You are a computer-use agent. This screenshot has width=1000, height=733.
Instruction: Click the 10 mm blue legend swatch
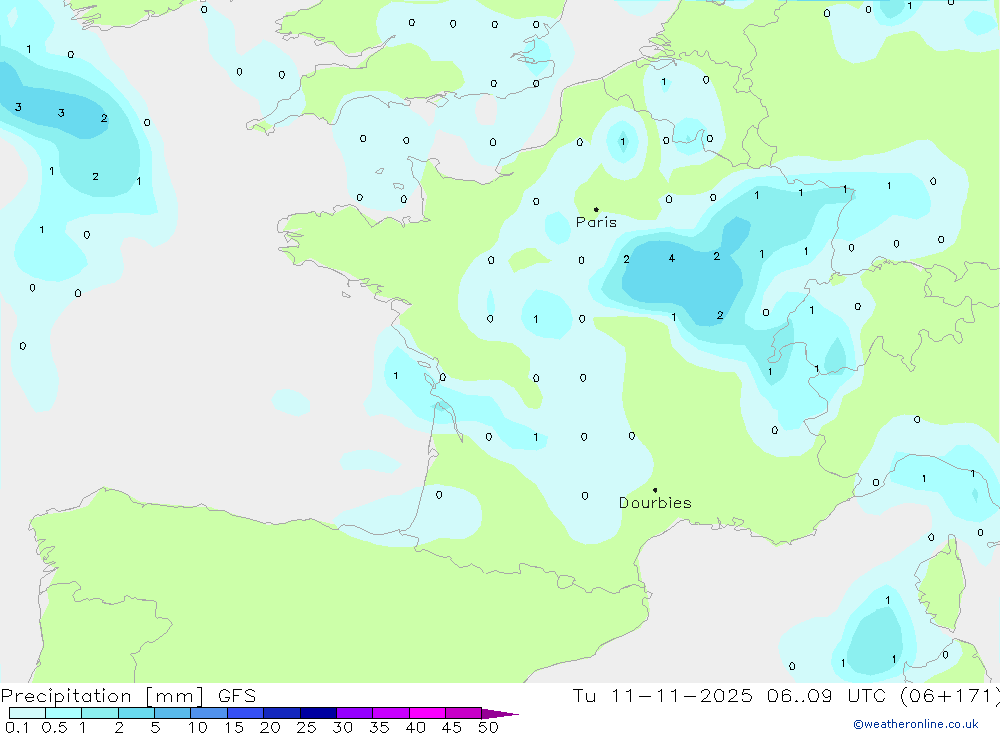(x=209, y=713)
